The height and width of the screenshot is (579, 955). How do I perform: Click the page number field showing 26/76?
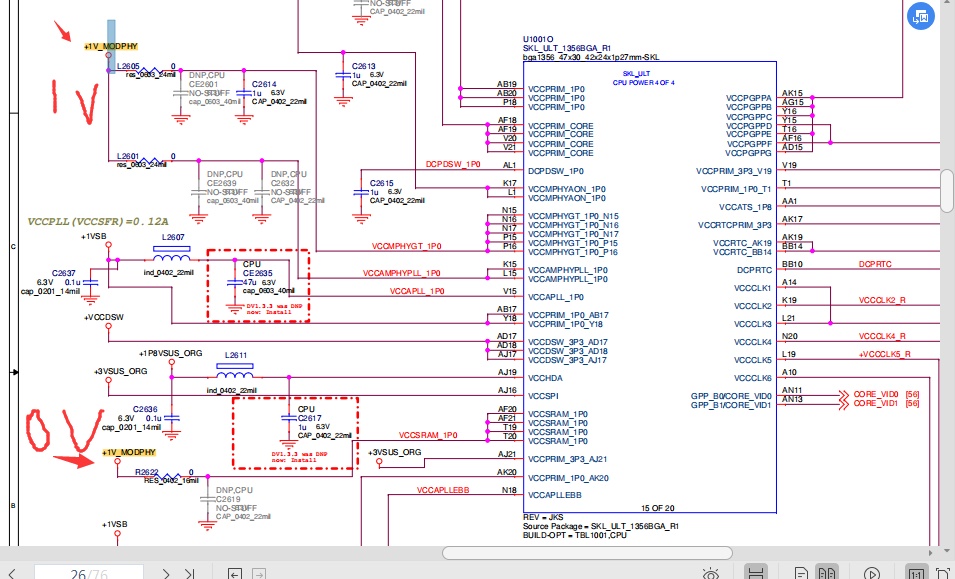pyautogui.click(x=89, y=573)
